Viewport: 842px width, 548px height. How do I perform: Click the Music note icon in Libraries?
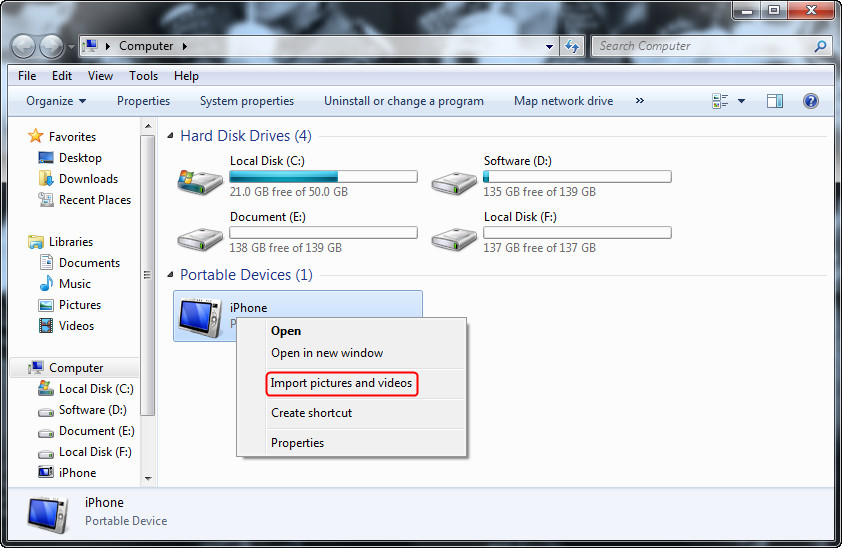click(46, 283)
